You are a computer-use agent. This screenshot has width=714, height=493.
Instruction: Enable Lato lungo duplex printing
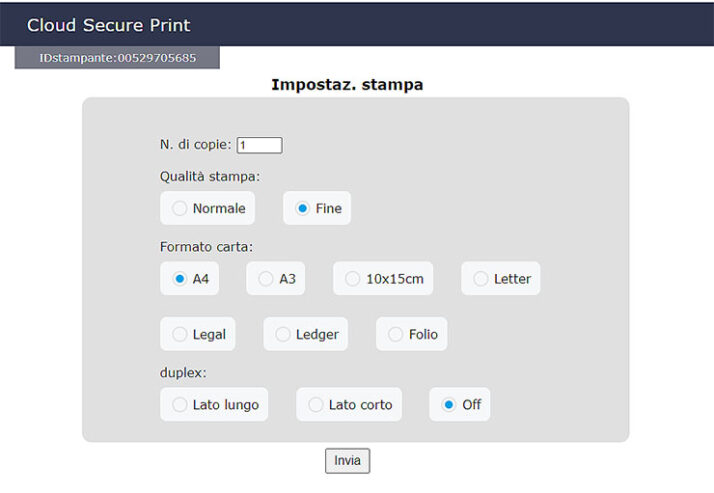[x=180, y=405]
